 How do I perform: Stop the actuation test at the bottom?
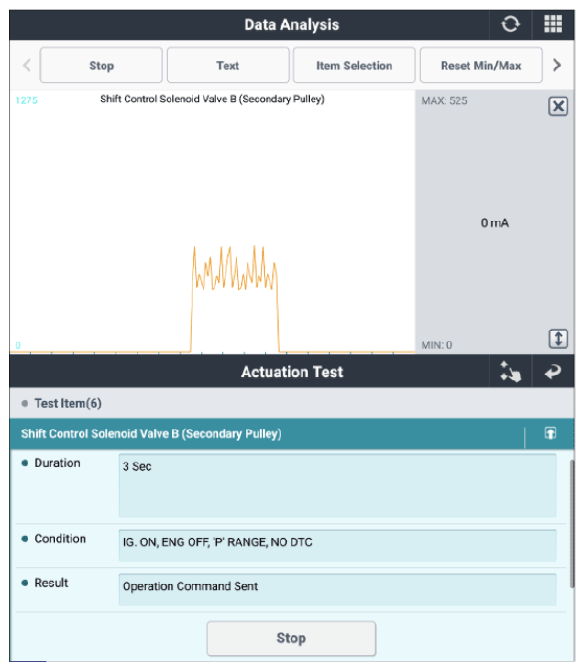291,638
